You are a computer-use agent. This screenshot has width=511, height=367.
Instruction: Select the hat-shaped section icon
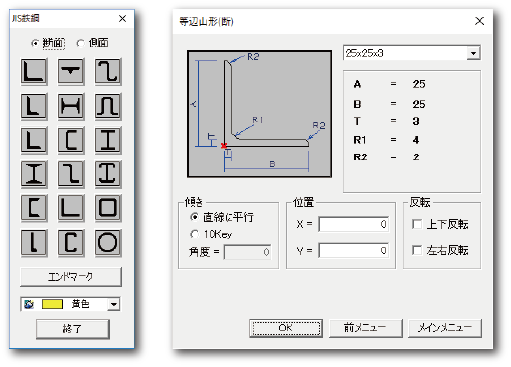(108, 106)
